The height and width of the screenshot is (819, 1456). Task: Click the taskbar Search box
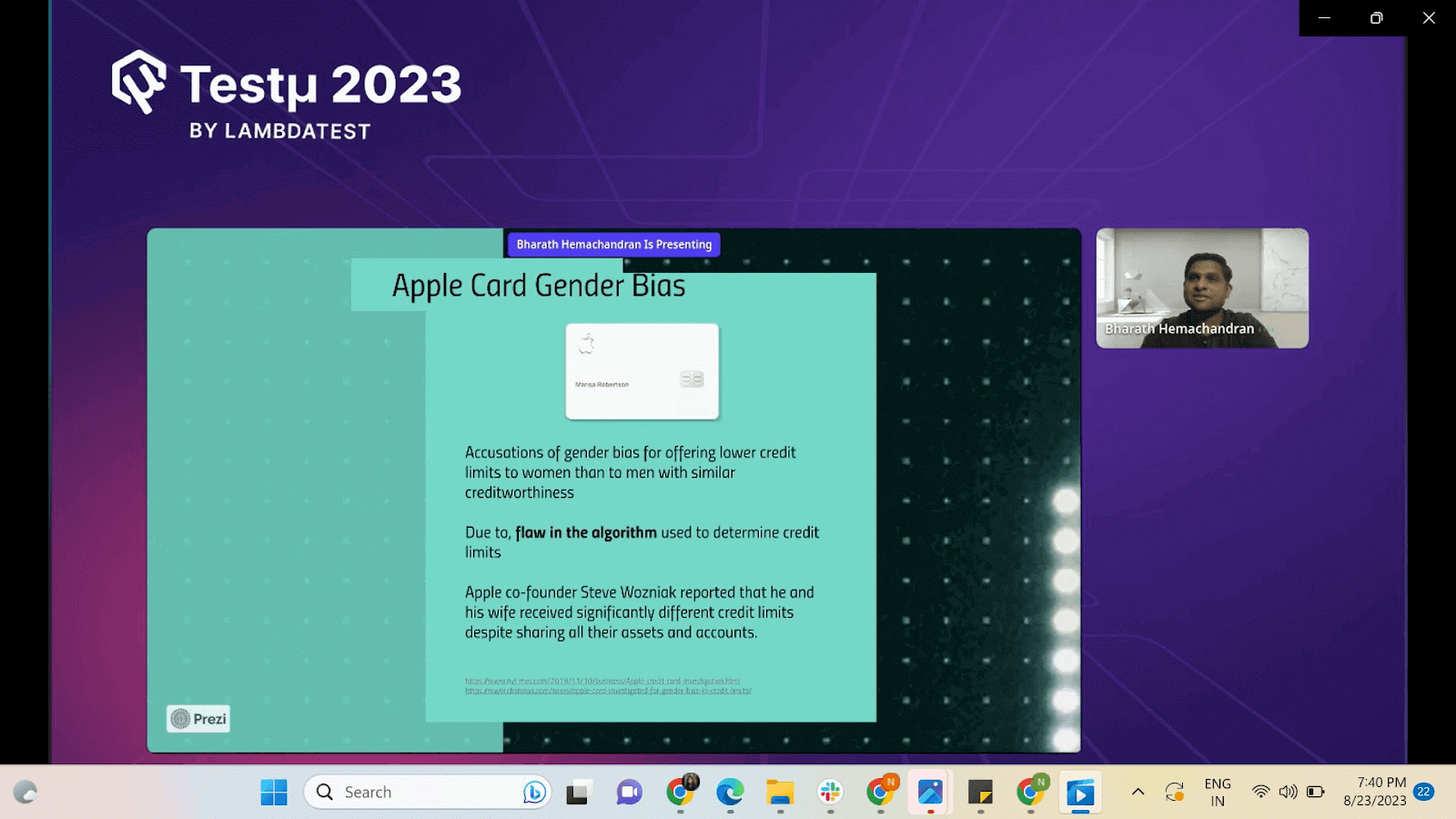[x=428, y=793]
